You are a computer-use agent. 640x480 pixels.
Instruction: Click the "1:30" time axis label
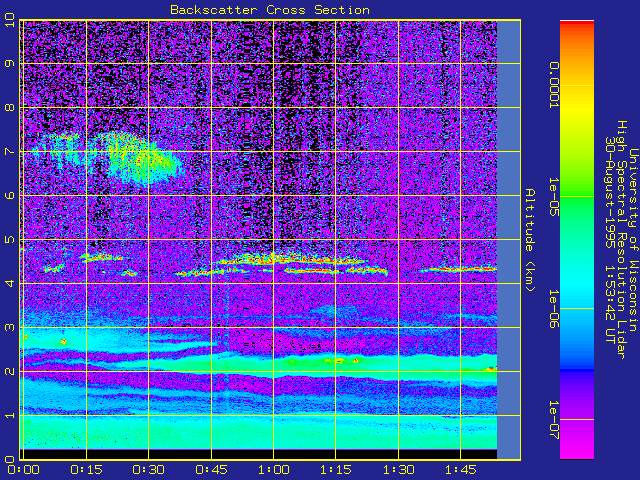tap(398, 470)
